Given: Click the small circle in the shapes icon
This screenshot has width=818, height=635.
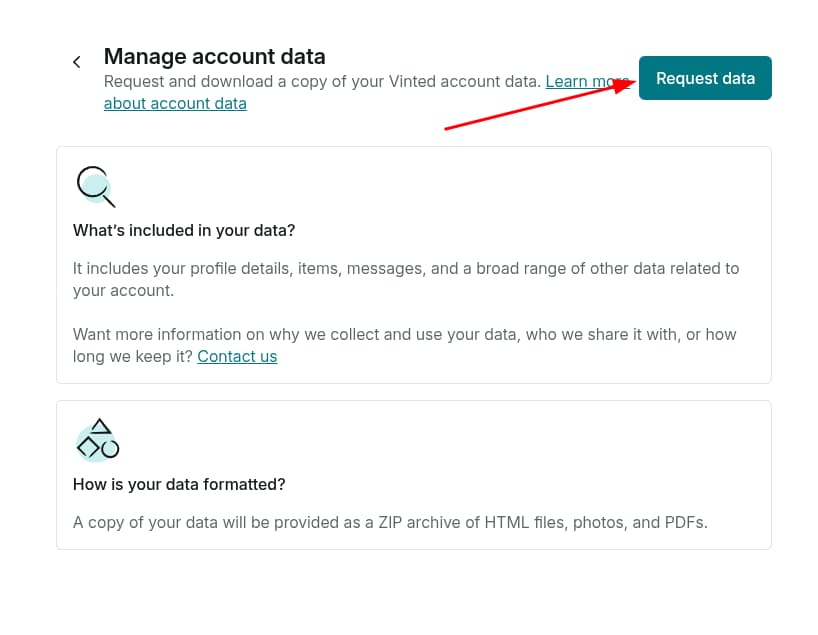Looking at the screenshot, I should coord(110,449).
